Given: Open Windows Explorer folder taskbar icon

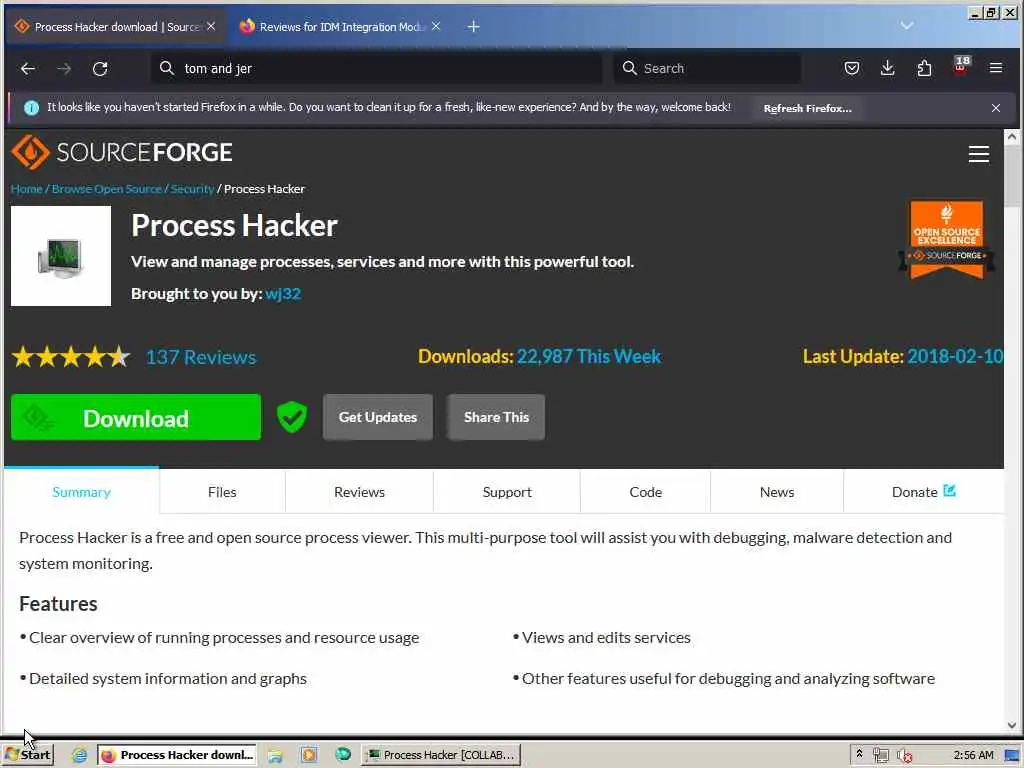Looking at the screenshot, I should click(x=275, y=756).
